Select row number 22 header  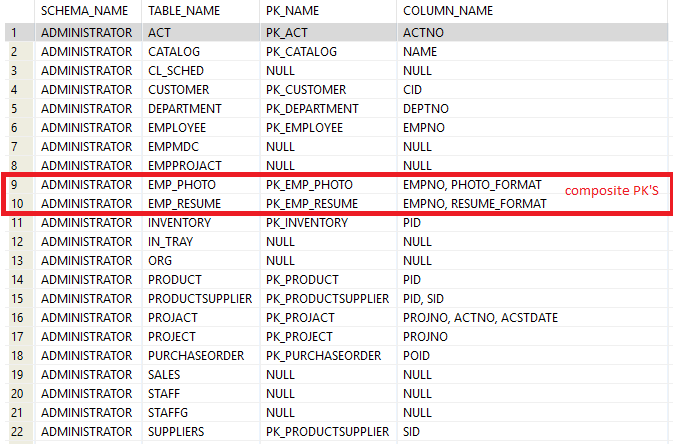17,432
